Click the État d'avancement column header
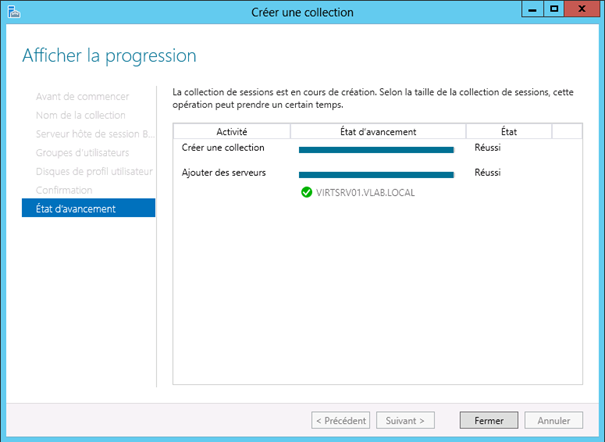Screen dimensions: 605x442 point(378,131)
